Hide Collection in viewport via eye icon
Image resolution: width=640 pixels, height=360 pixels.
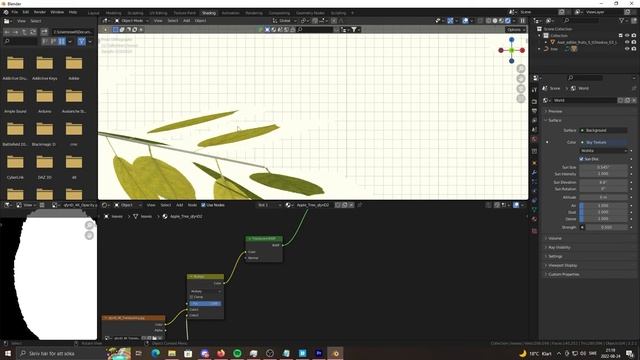(x=627, y=36)
